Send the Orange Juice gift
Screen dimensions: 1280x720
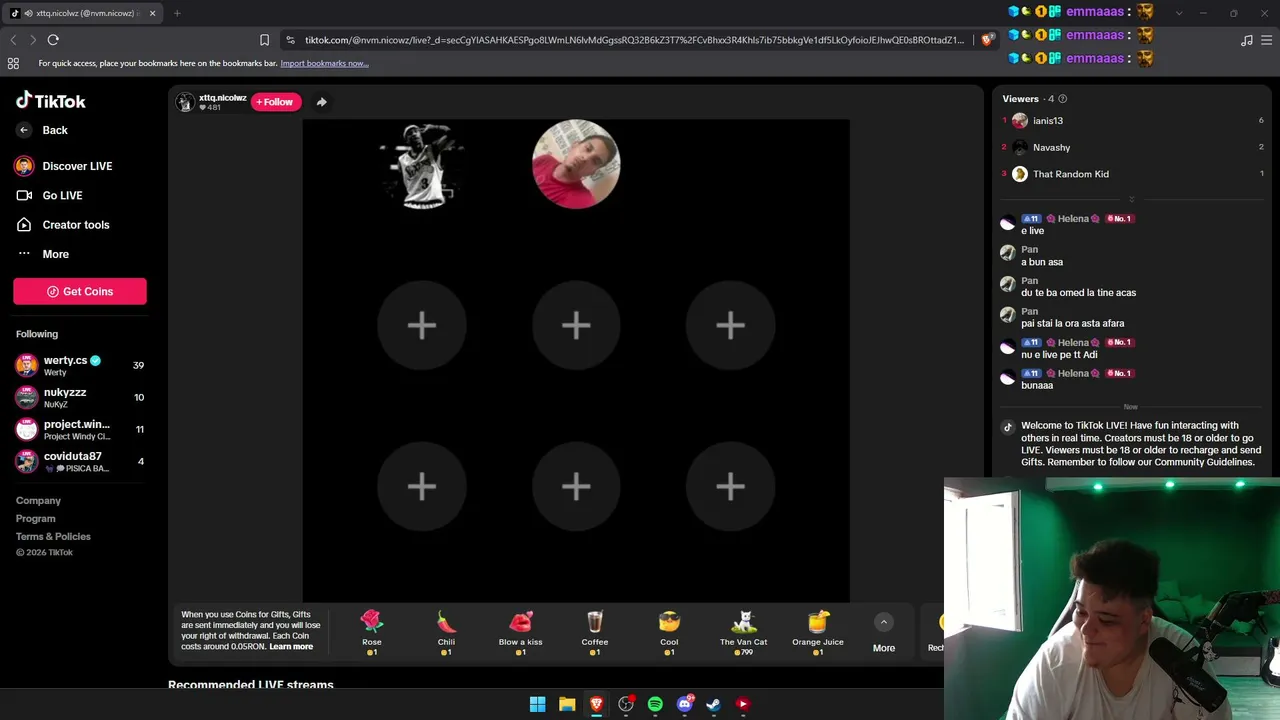pos(818,633)
